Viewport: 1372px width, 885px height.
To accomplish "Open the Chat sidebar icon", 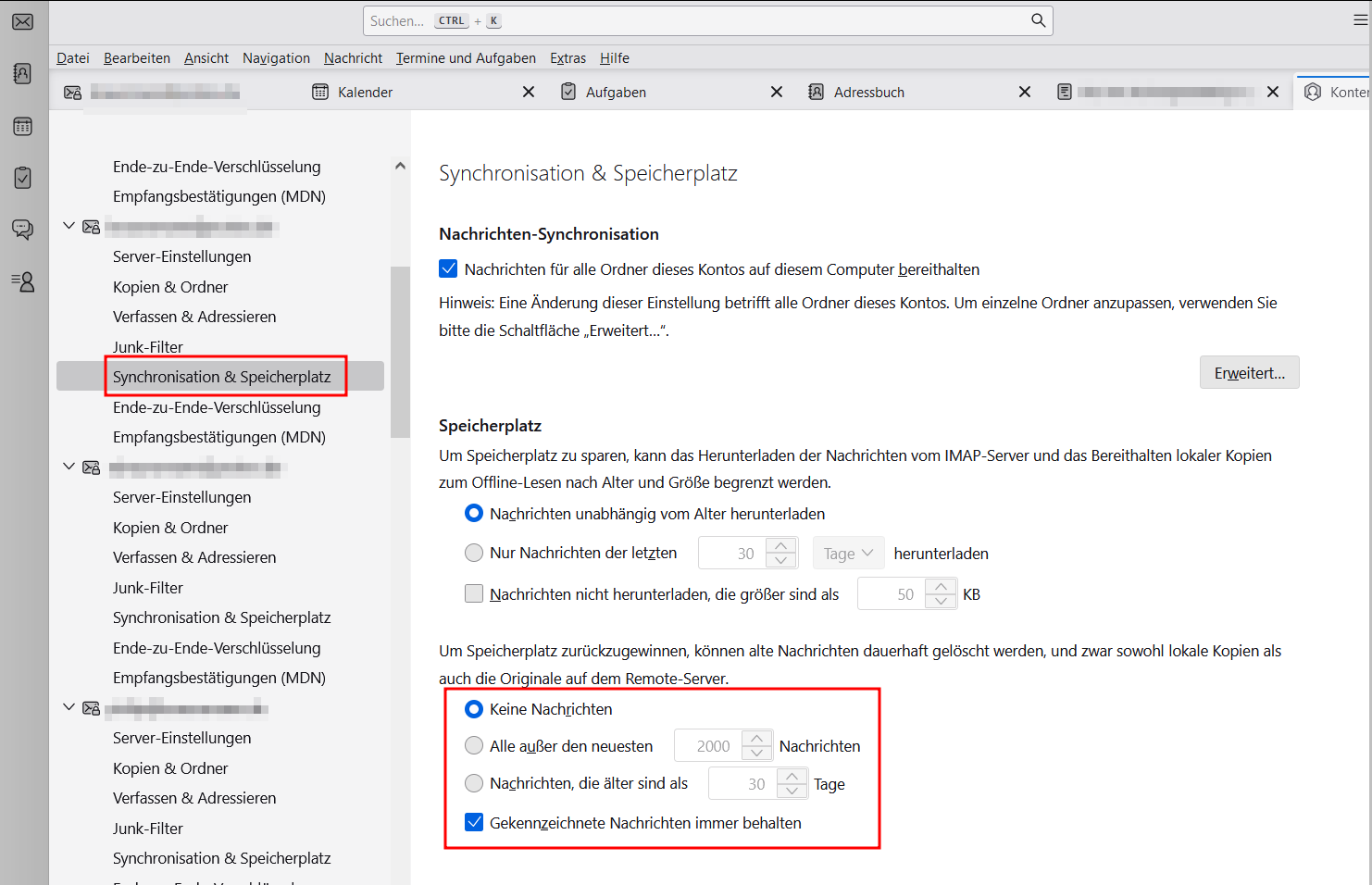I will click(x=23, y=230).
